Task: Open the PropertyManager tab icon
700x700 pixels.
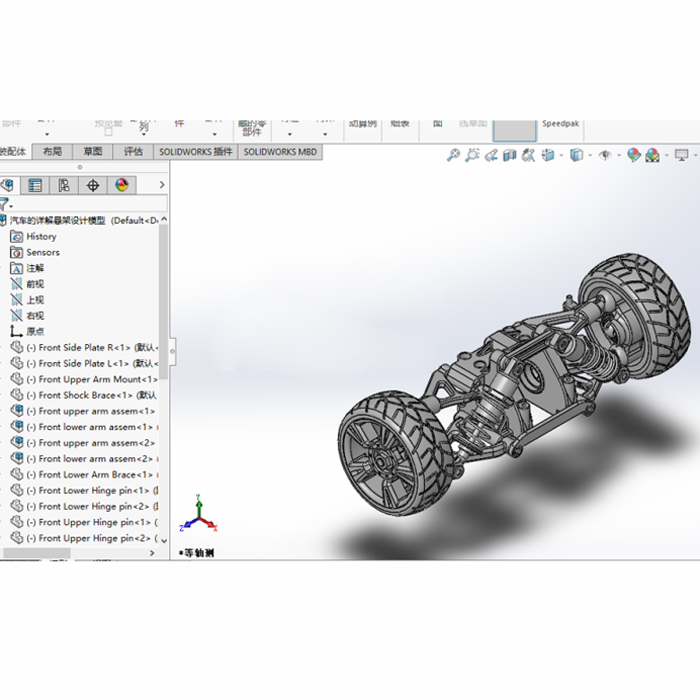Action: click(35, 185)
